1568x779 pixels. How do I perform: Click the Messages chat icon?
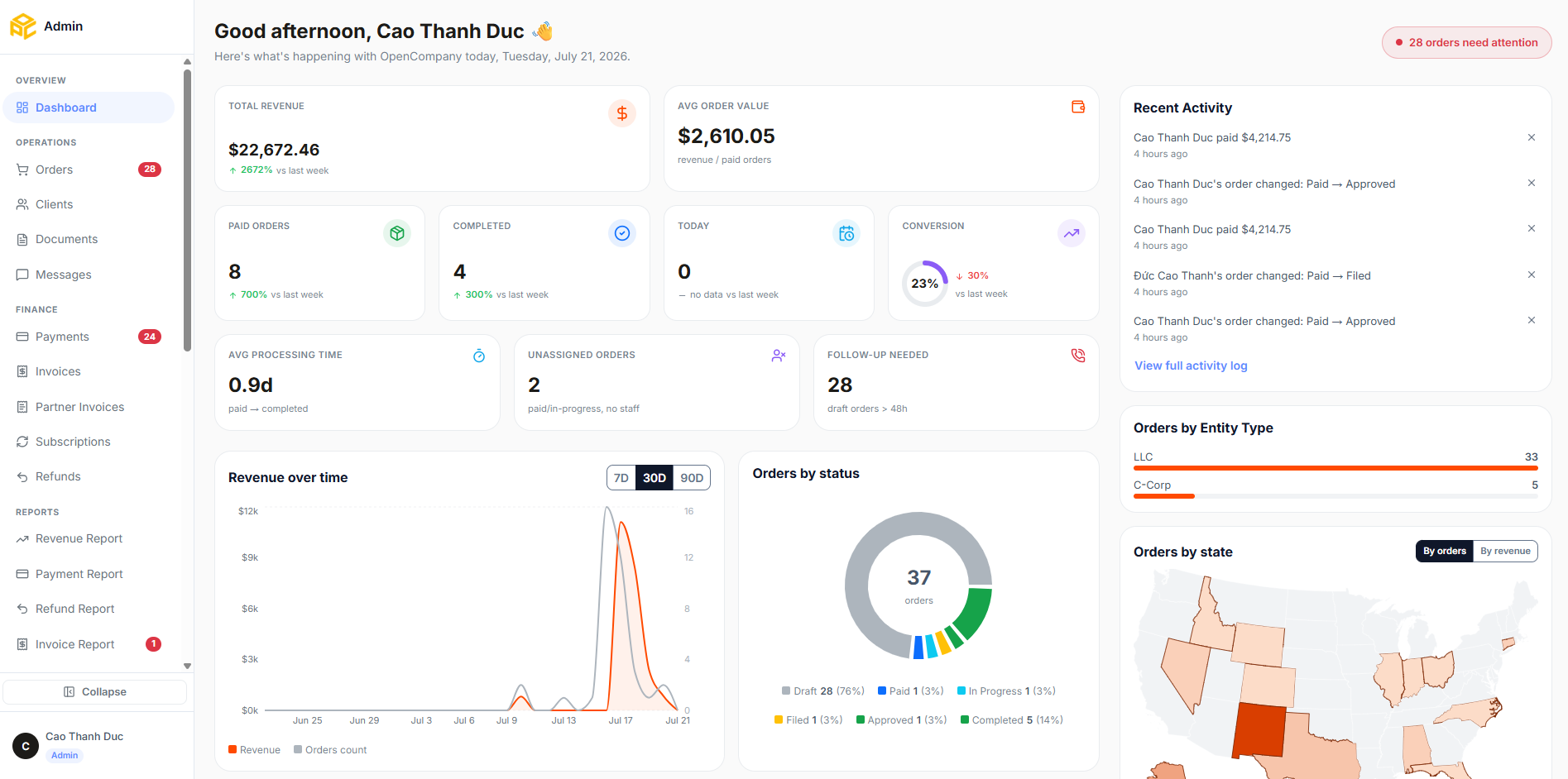(22, 275)
